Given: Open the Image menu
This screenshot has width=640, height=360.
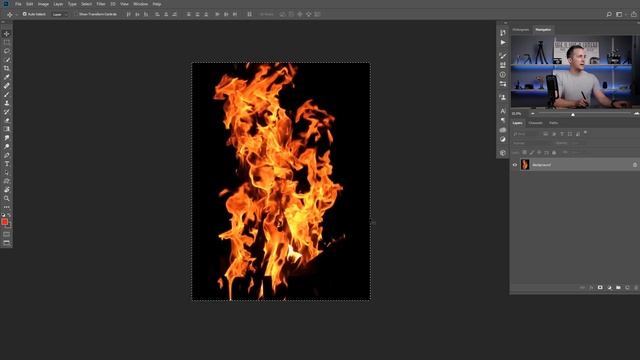Looking at the screenshot, I should [43, 4].
